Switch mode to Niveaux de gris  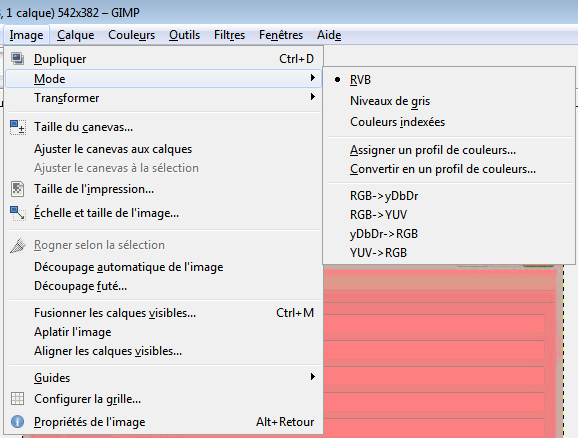tap(390, 101)
